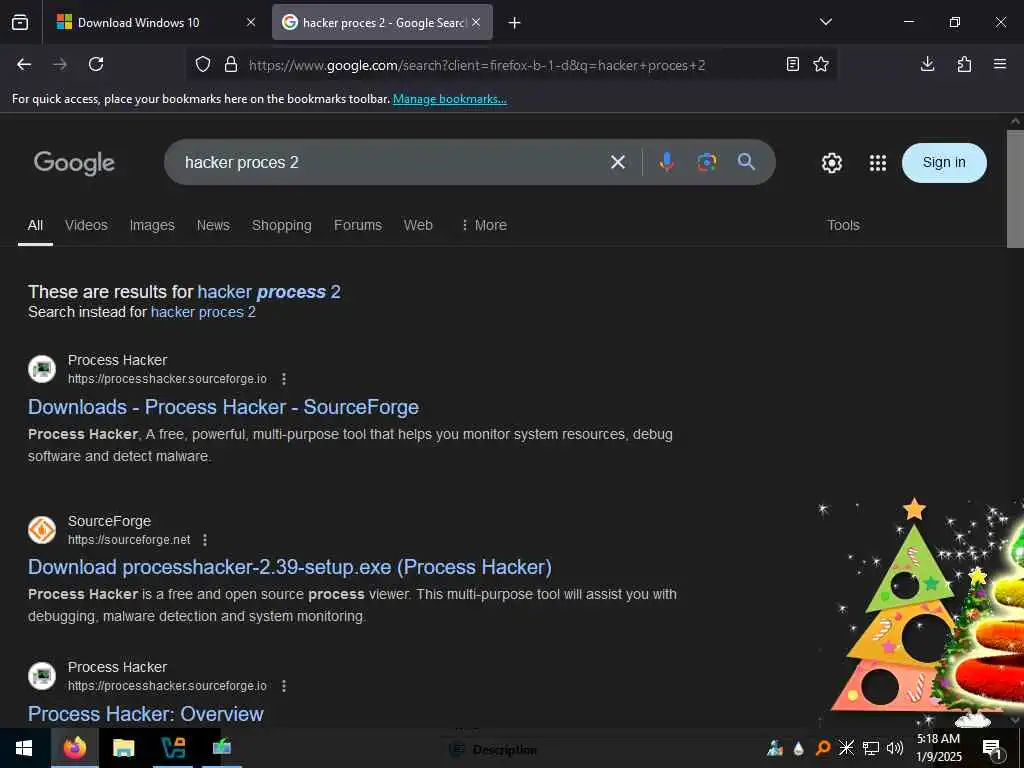Search instead for hacker proces 2
Image resolution: width=1024 pixels, height=768 pixels.
pyautogui.click(x=203, y=312)
